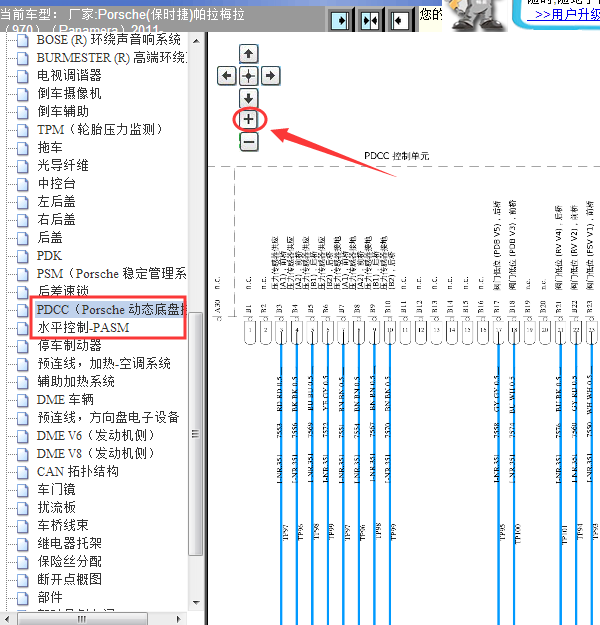This screenshot has height=625, width=600.
Task: Click the split panel layout icon
Action: pos(370,20)
